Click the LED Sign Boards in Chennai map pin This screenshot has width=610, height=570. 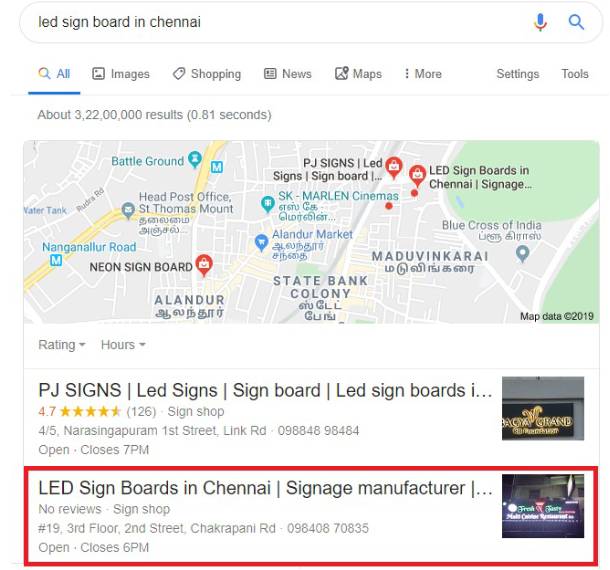pos(417,175)
